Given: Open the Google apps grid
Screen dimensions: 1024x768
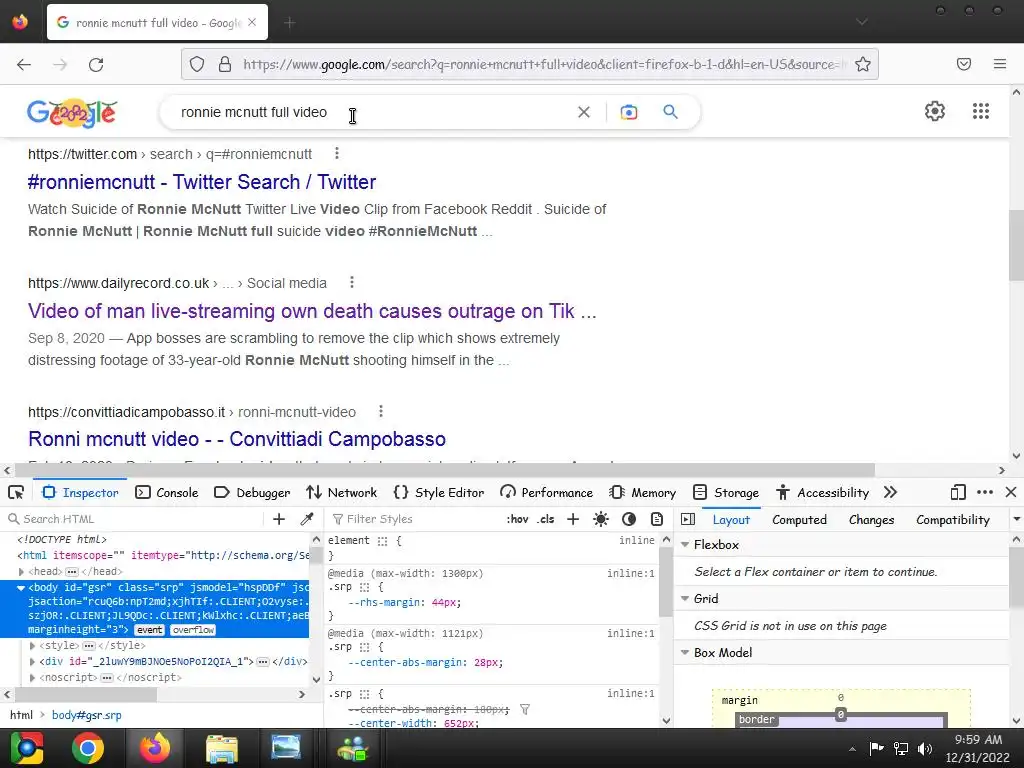Looking at the screenshot, I should point(980,111).
